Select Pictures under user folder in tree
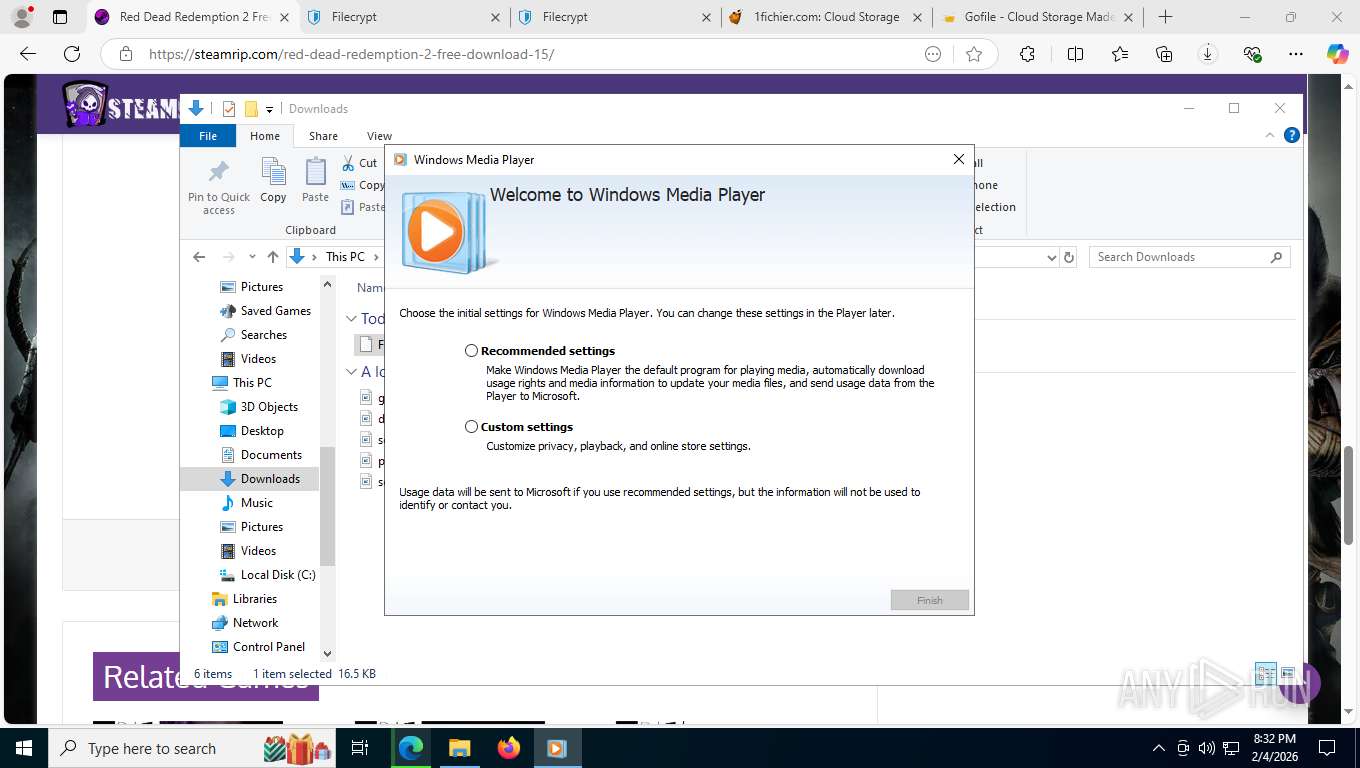The height and width of the screenshot is (768, 1360). tap(261, 287)
